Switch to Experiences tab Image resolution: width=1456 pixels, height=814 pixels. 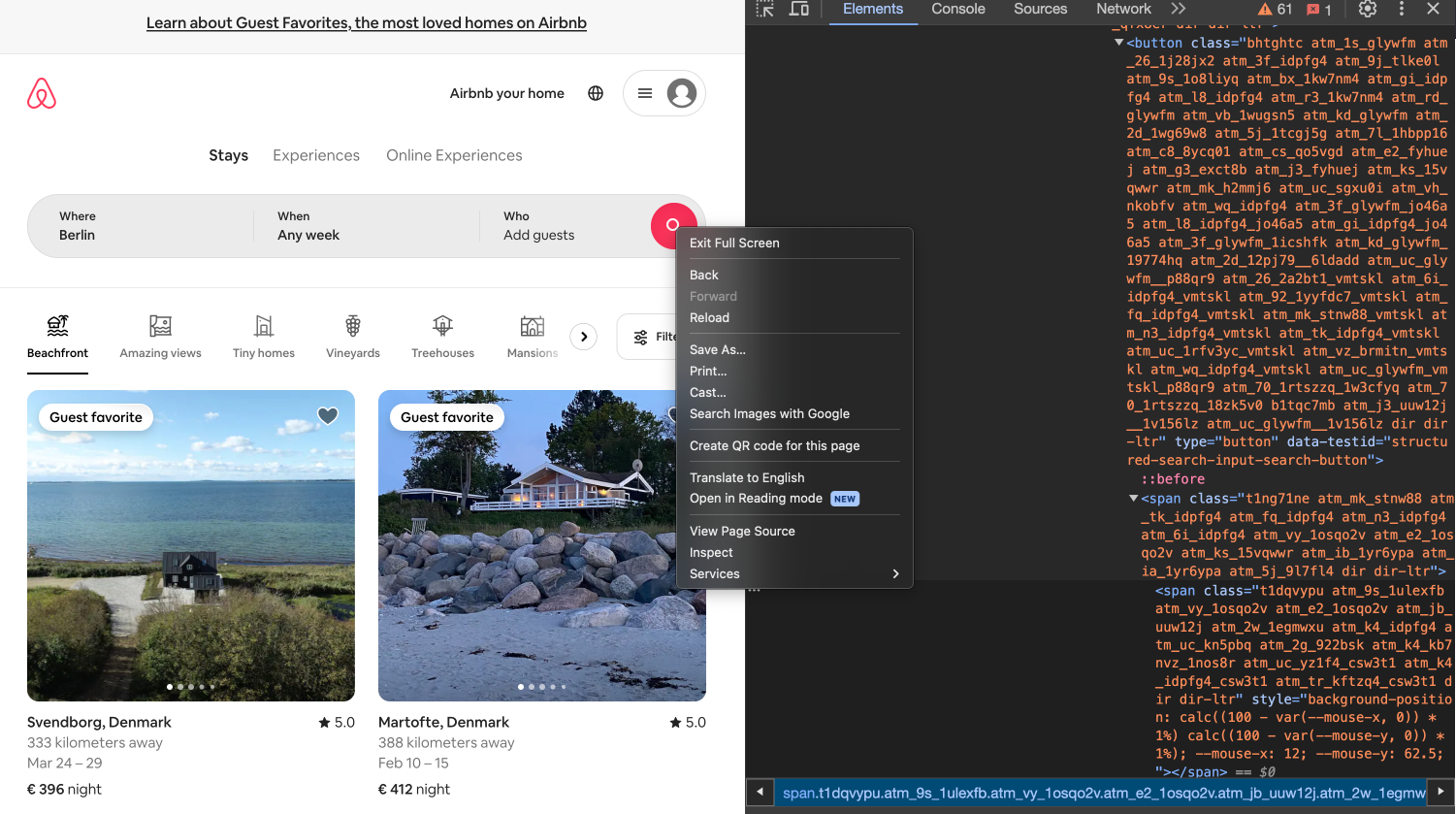pos(316,155)
